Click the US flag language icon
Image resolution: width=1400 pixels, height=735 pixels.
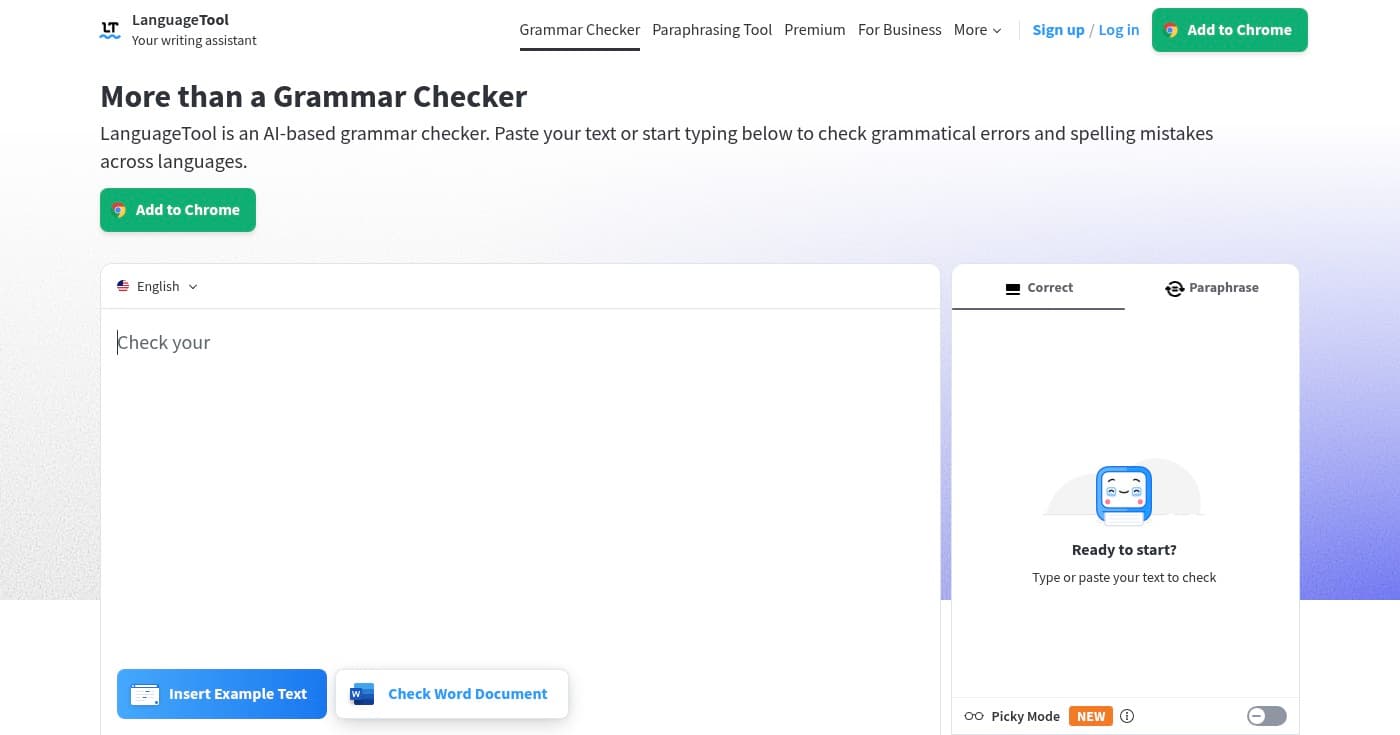tap(123, 286)
